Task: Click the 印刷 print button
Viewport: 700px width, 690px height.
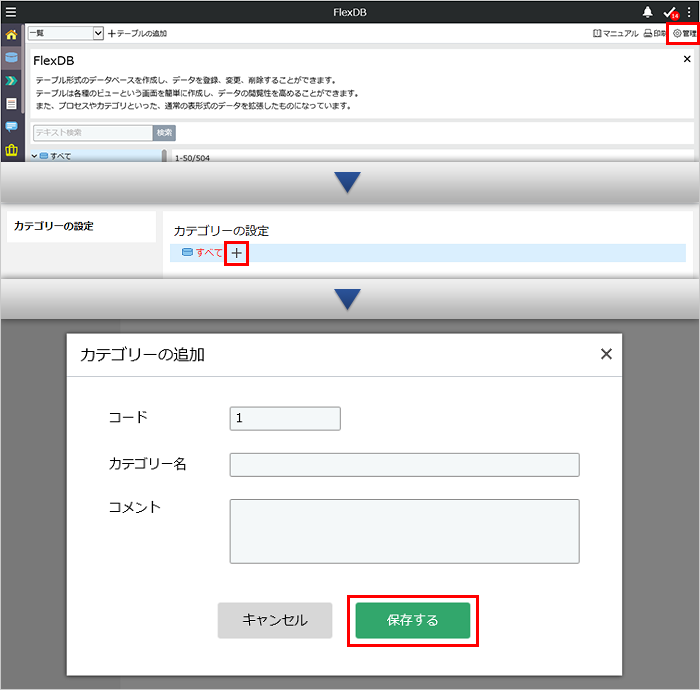Action: coord(654,33)
